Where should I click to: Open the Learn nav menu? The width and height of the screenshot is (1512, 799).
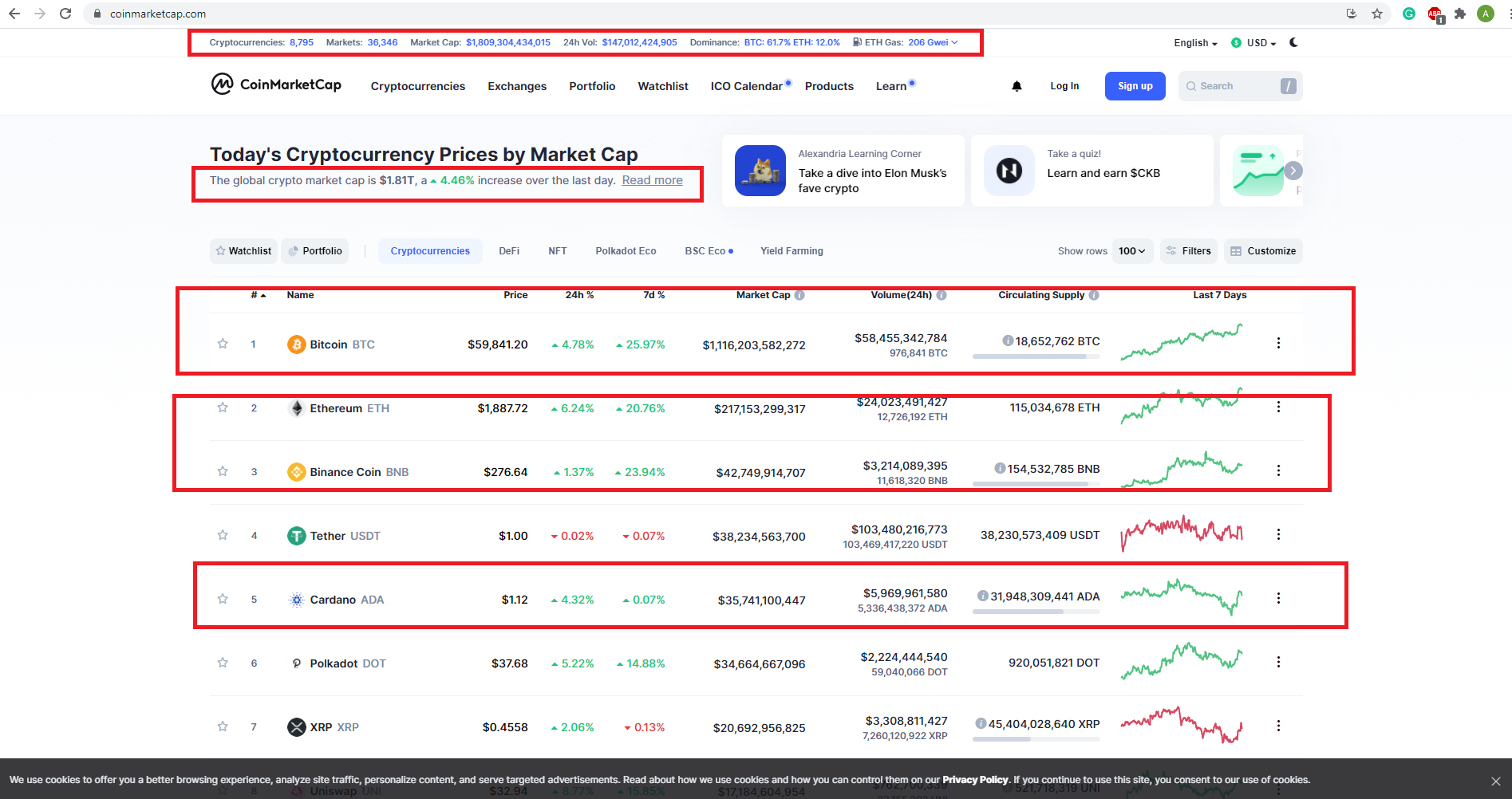894,86
